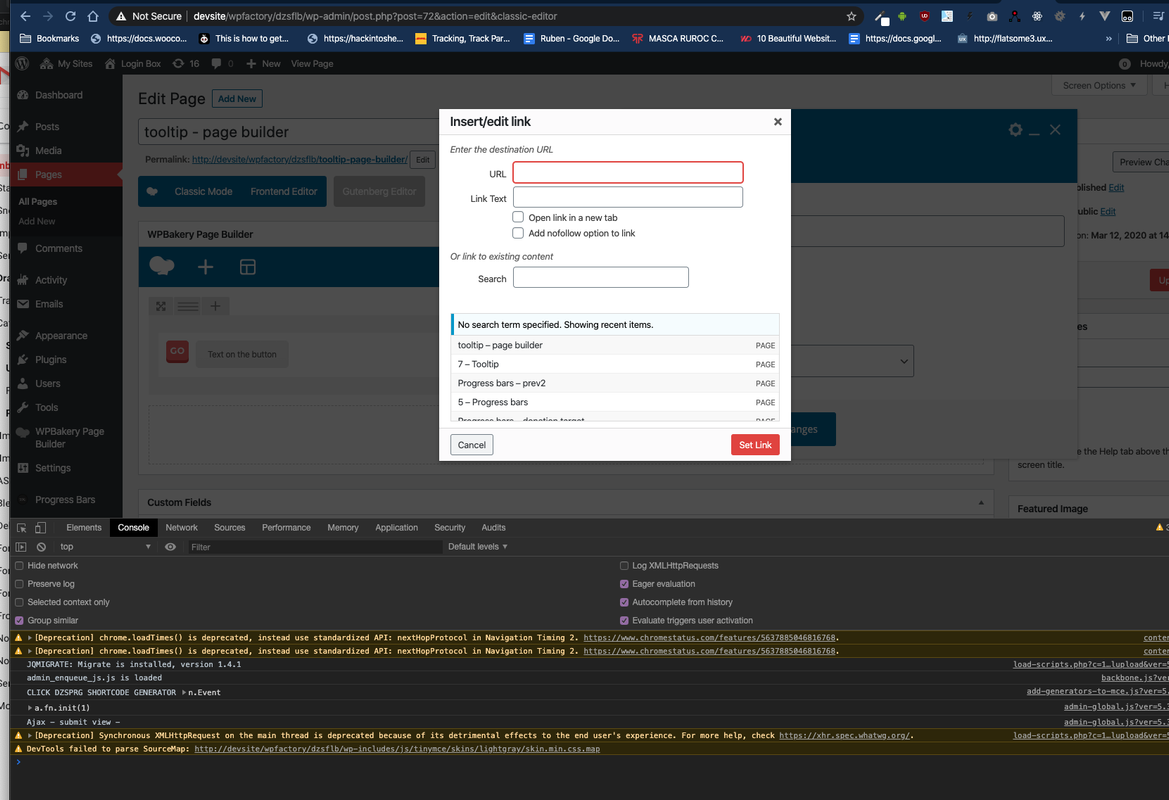Enable the Preserve log checkbox
The height and width of the screenshot is (800, 1169).
(x=19, y=584)
